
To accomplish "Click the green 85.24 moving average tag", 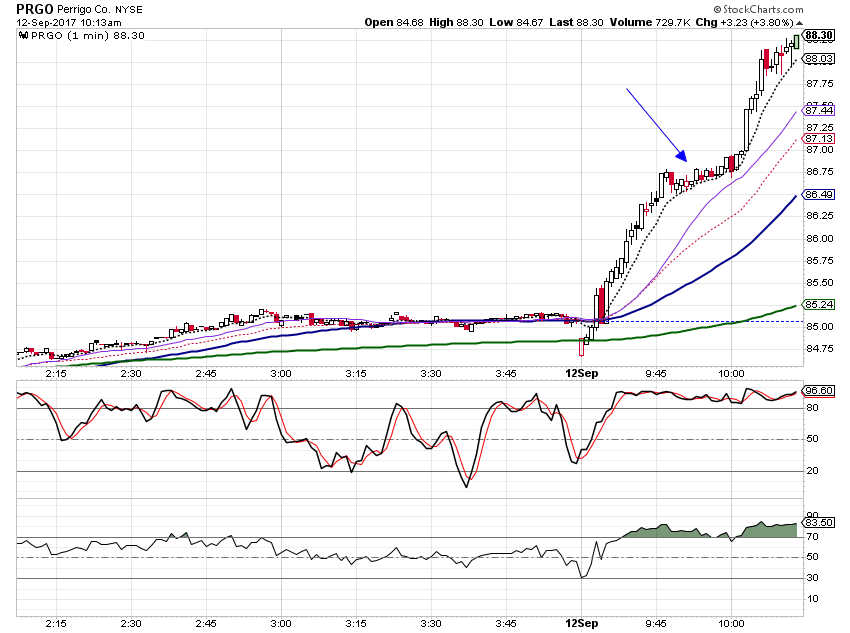I will coord(819,305).
